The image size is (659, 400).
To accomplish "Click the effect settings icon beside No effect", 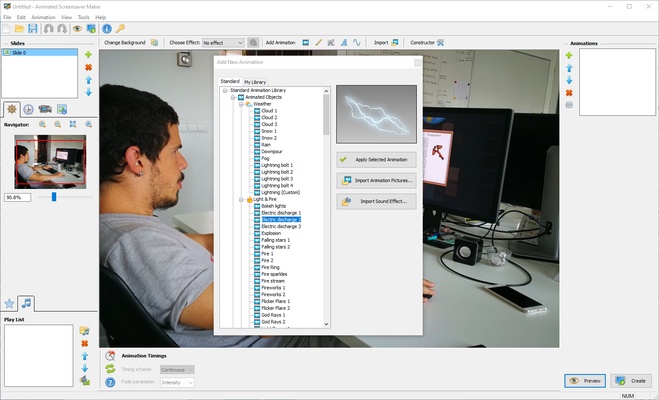I will coord(253,42).
